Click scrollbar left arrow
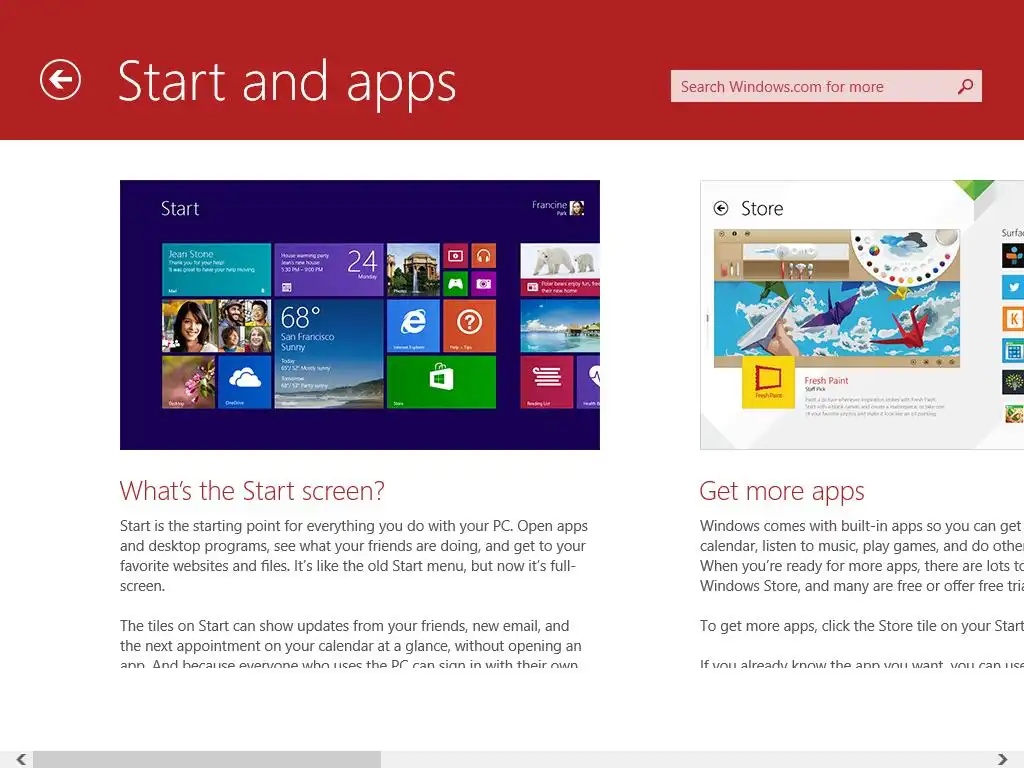1024x768 pixels. click(21, 759)
